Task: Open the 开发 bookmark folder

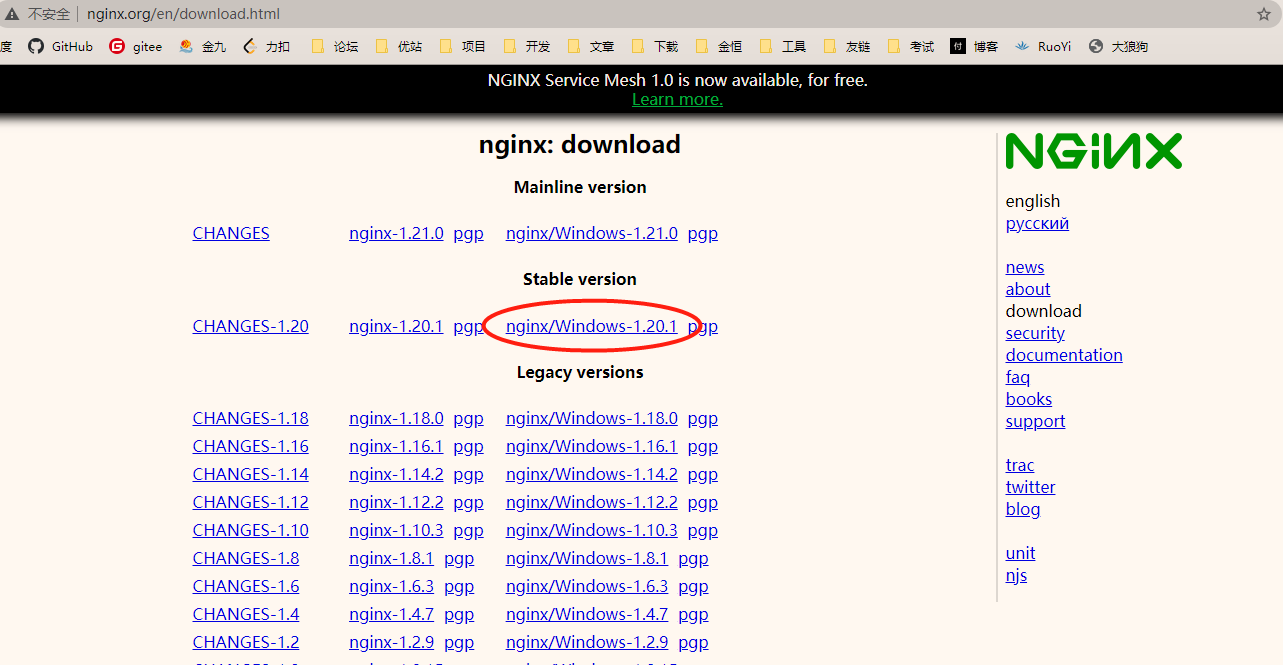Action: (527, 46)
